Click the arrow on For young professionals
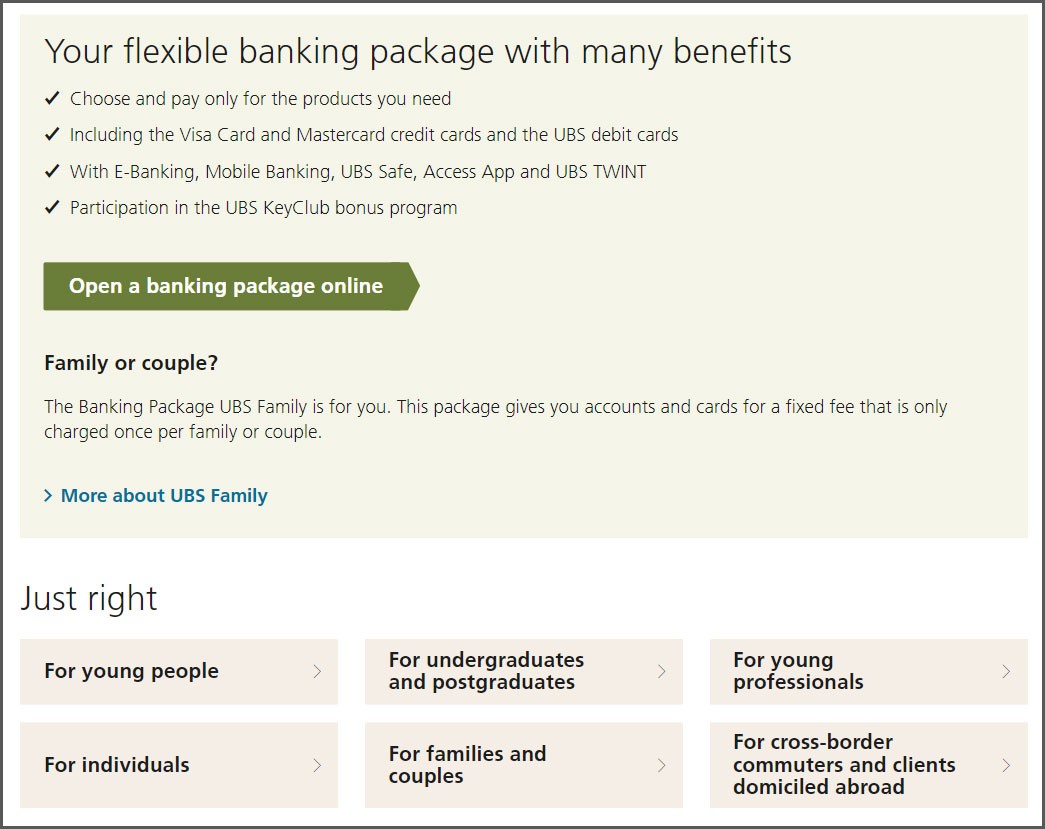The width and height of the screenshot is (1045, 829). (1006, 672)
